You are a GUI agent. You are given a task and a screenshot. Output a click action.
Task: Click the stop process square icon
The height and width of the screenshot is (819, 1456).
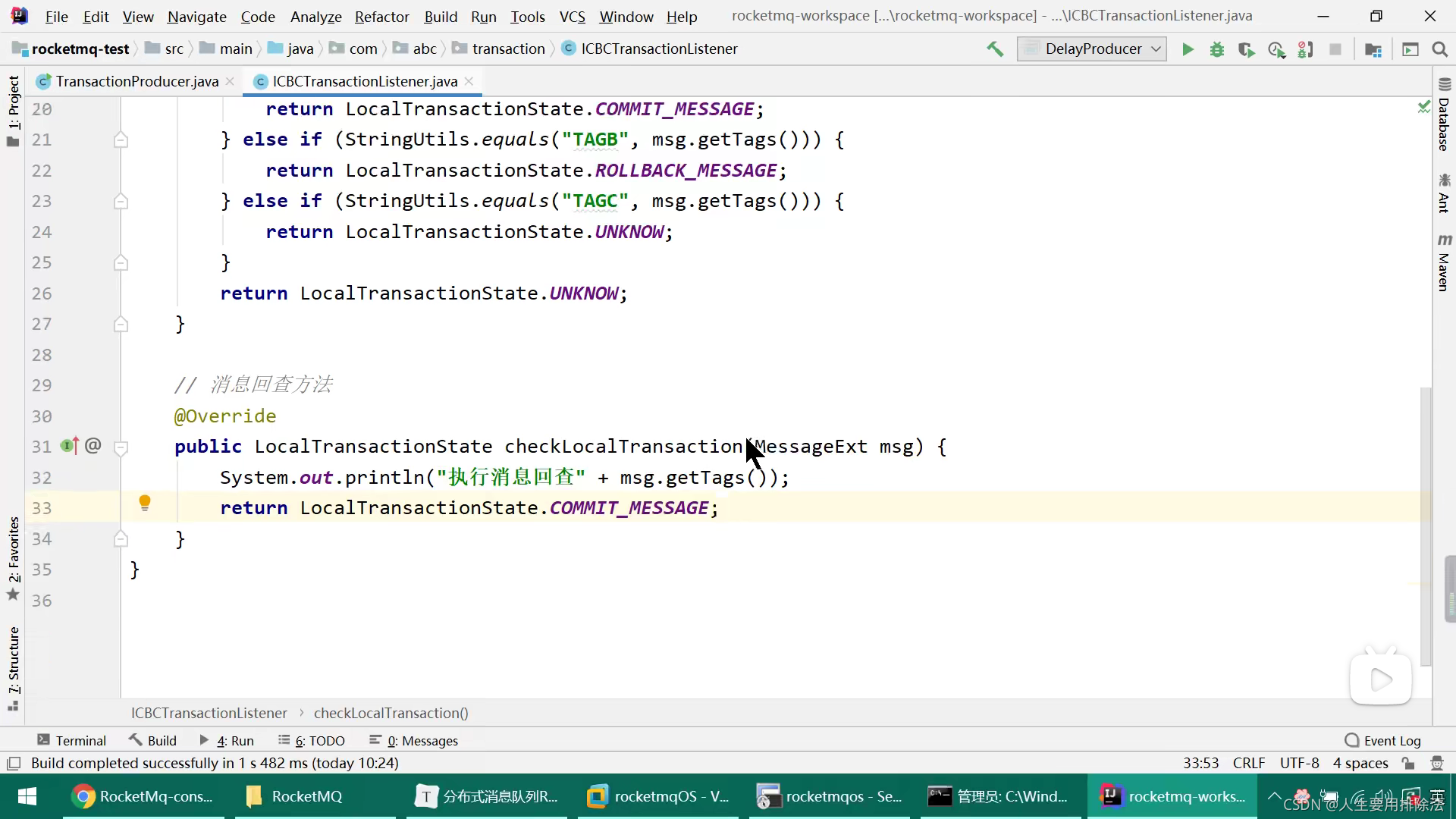pos(1335,49)
